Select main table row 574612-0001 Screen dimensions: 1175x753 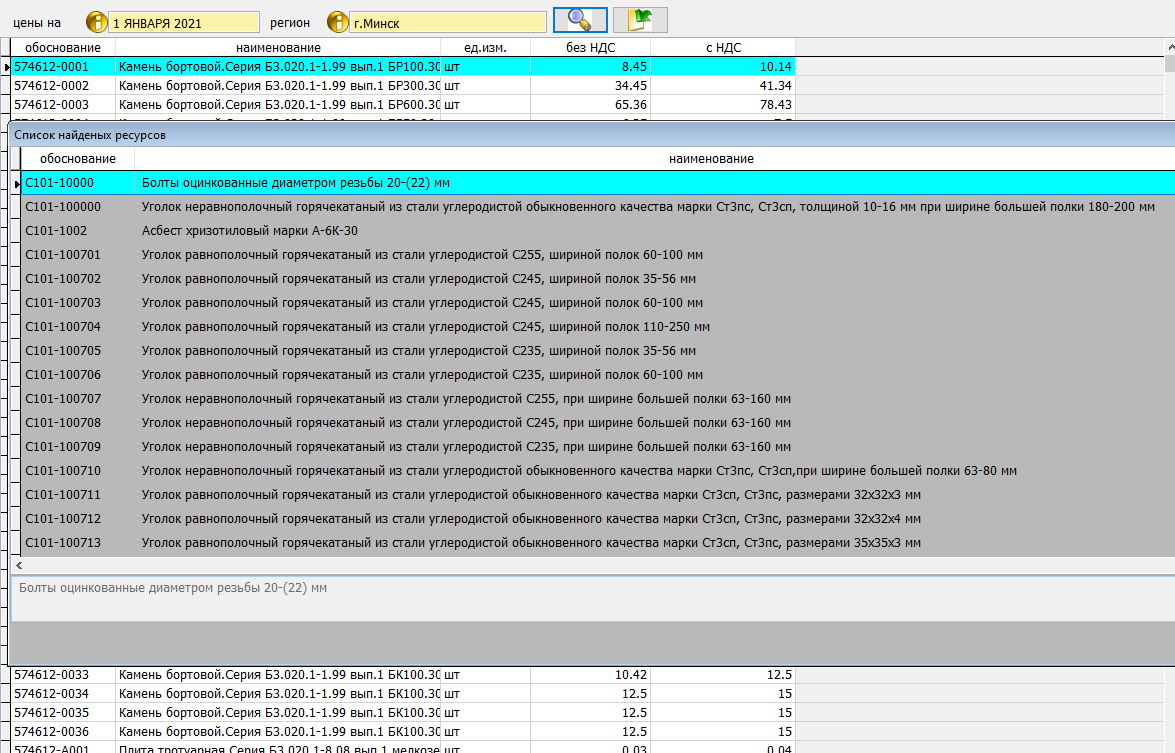coord(403,67)
